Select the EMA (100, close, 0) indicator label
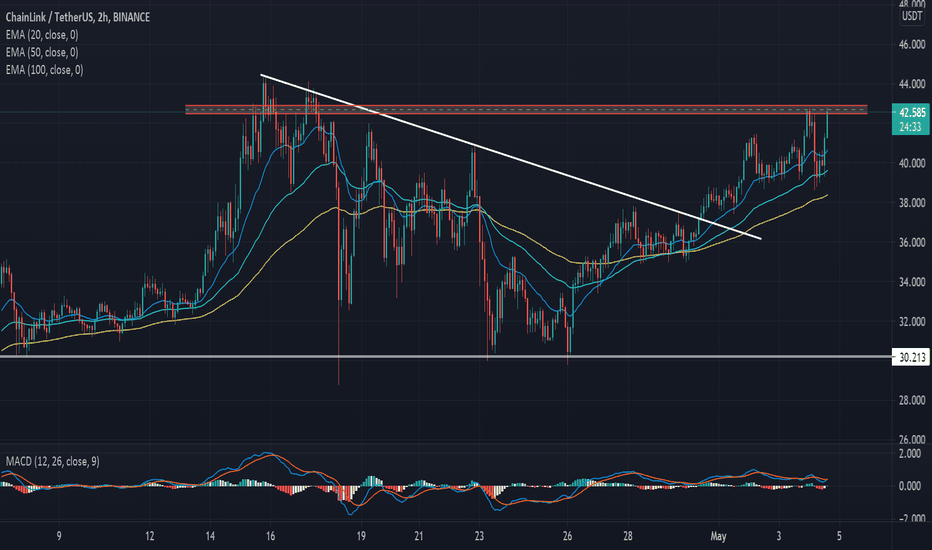This screenshot has width=932, height=550. coord(45,70)
